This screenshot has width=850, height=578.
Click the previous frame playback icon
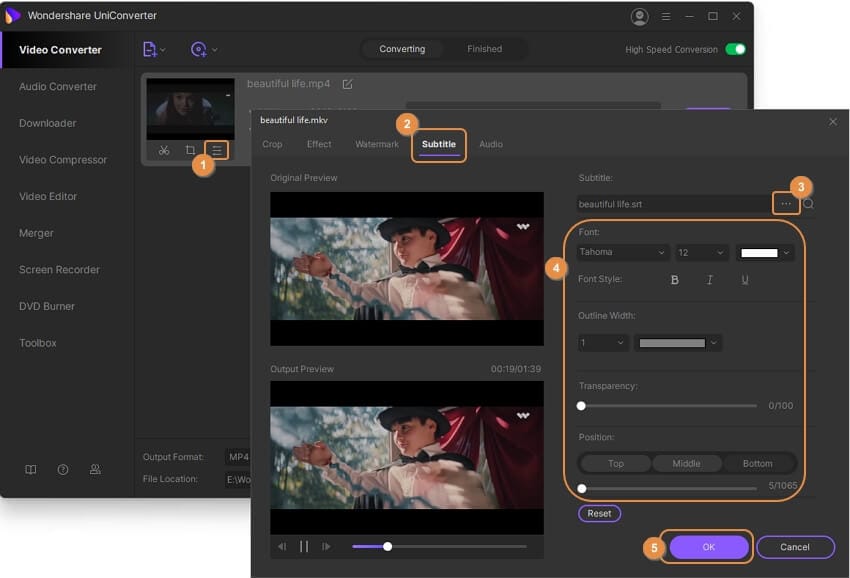pos(282,547)
